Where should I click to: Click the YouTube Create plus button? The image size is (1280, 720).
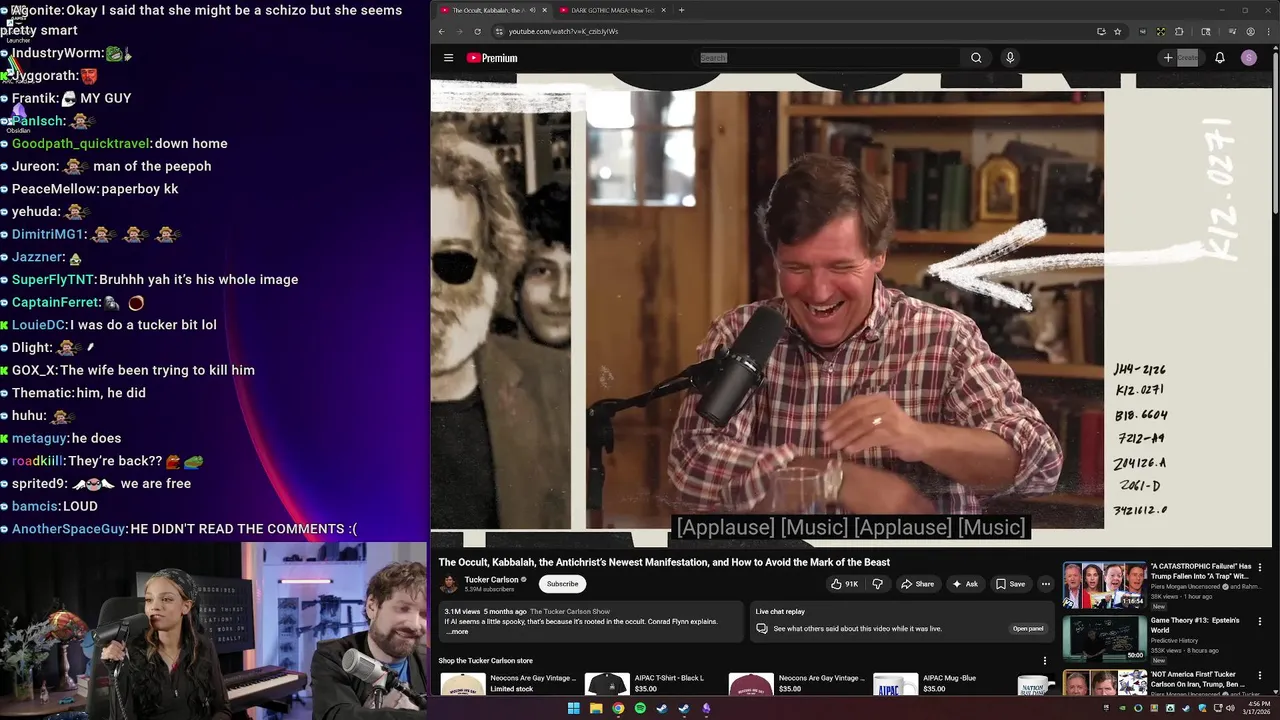[x=1180, y=58]
